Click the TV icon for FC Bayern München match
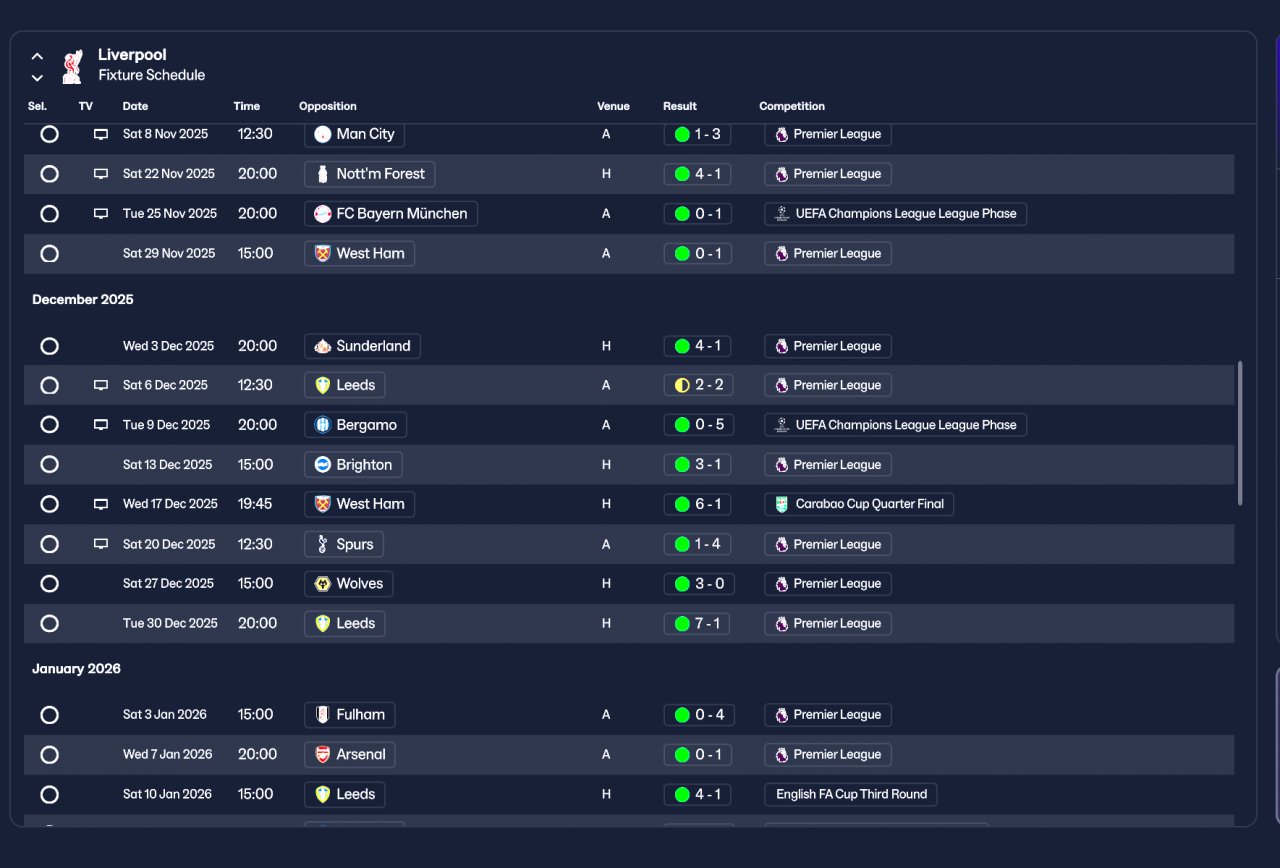The width and height of the screenshot is (1280, 868). pyautogui.click(x=101, y=214)
